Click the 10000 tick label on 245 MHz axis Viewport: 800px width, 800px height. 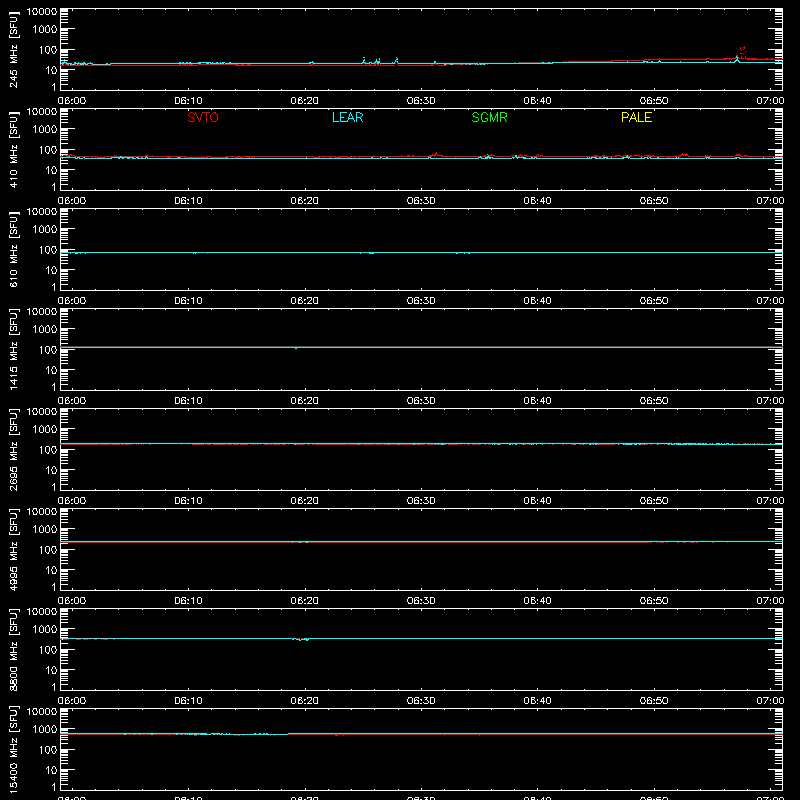[x=42, y=12]
